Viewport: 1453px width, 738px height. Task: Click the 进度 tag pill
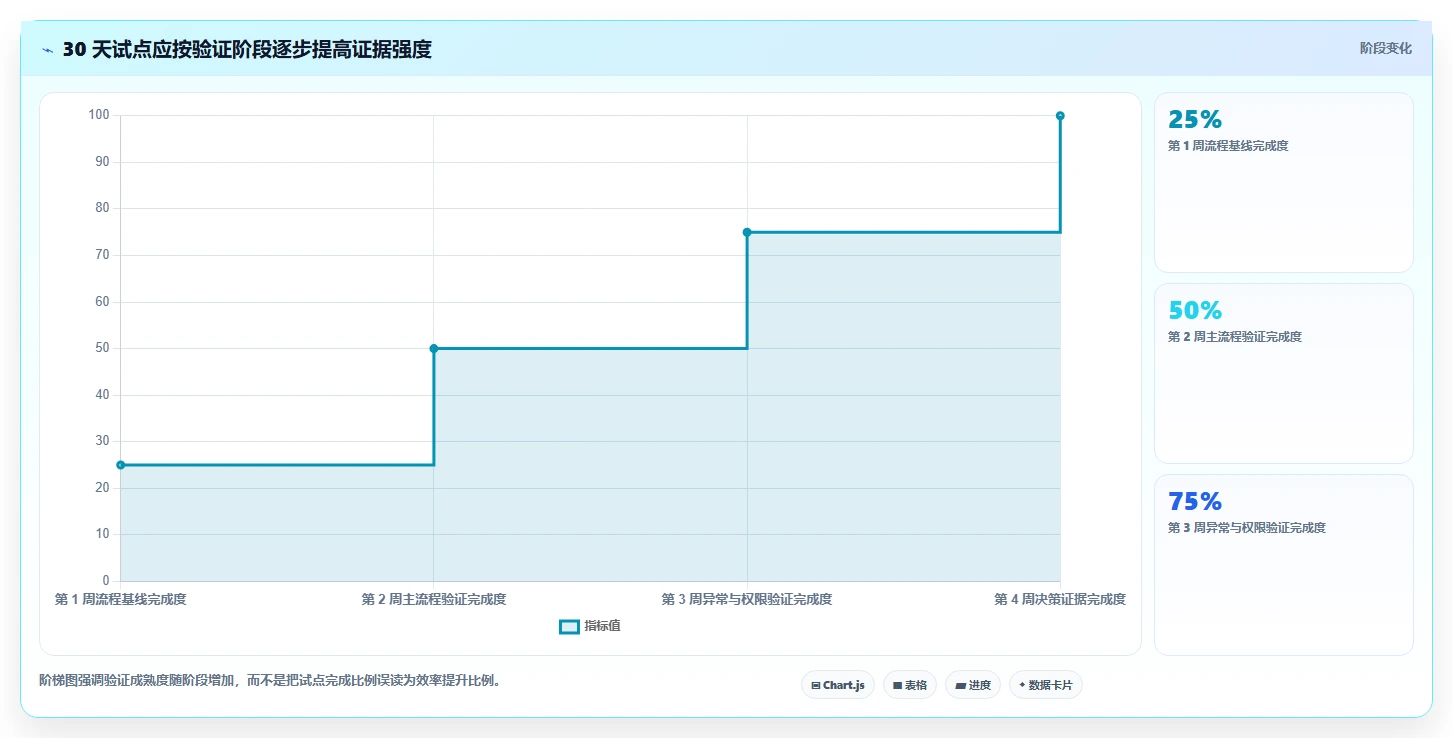click(x=973, y=685)
